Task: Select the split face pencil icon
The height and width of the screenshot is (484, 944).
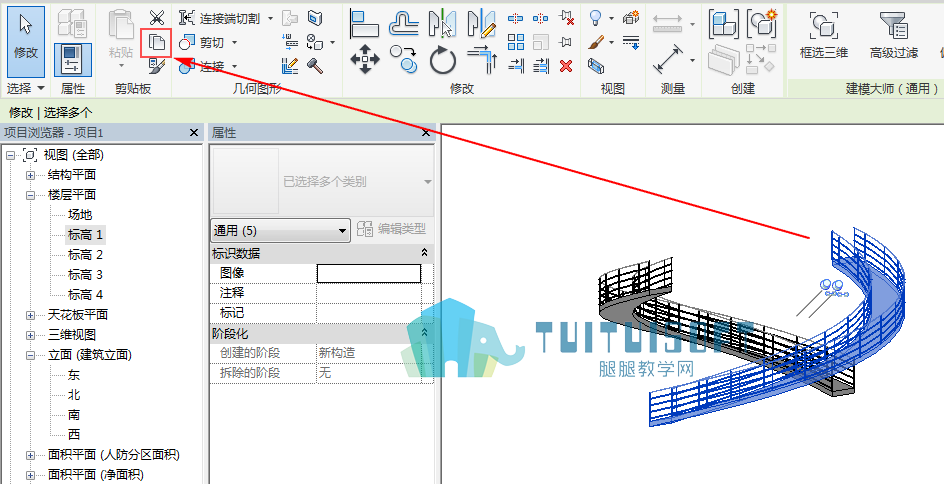Action: click(290, 66)
